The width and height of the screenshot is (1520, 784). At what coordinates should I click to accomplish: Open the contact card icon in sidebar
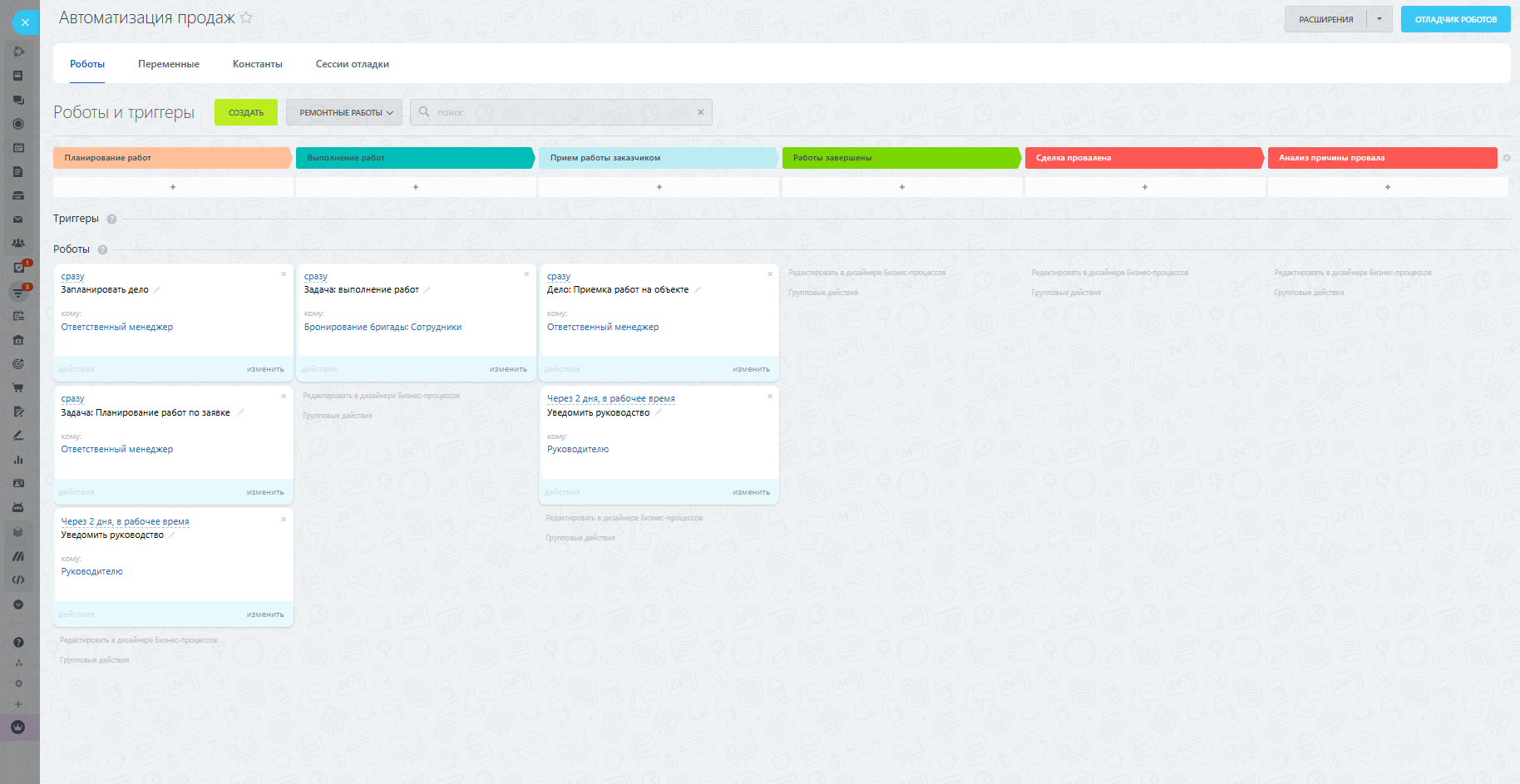pos(18,483)
